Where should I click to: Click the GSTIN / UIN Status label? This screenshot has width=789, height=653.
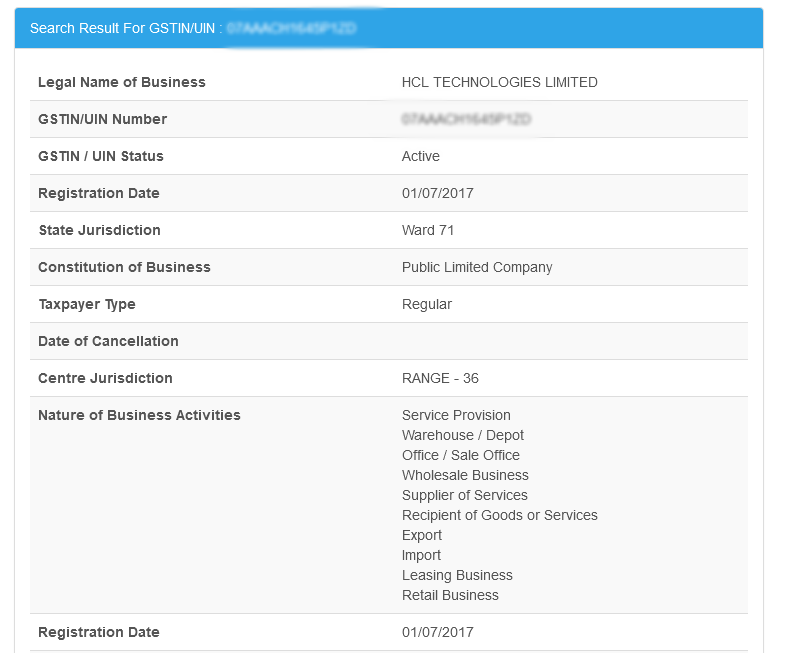100,156
